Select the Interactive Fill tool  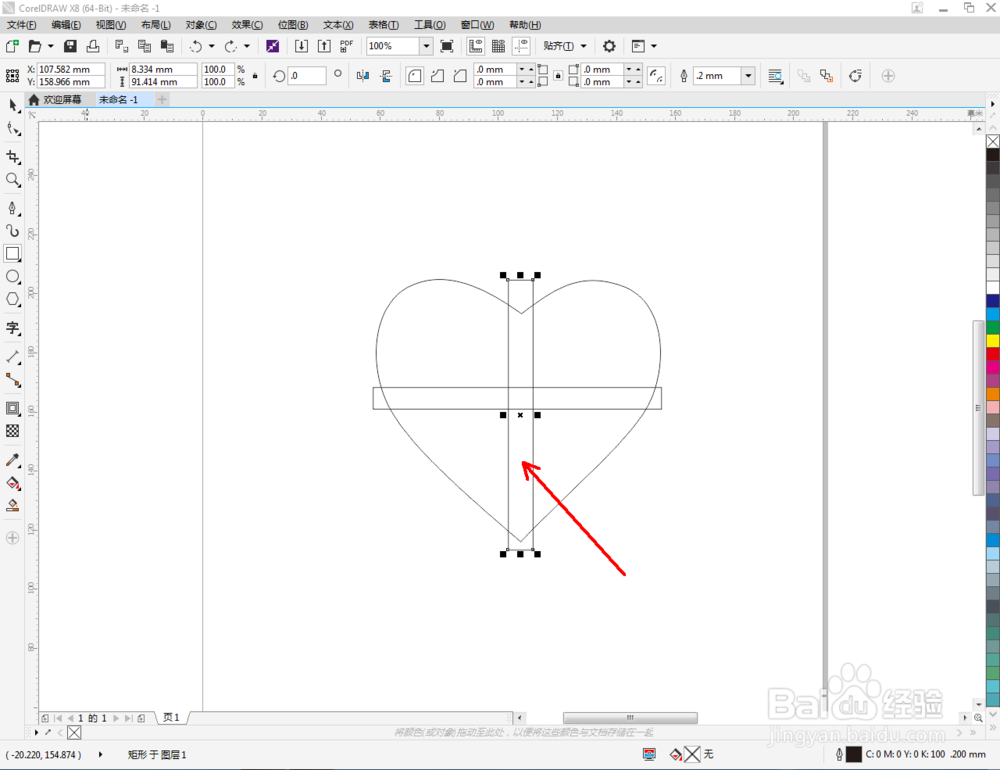point(12,483)
